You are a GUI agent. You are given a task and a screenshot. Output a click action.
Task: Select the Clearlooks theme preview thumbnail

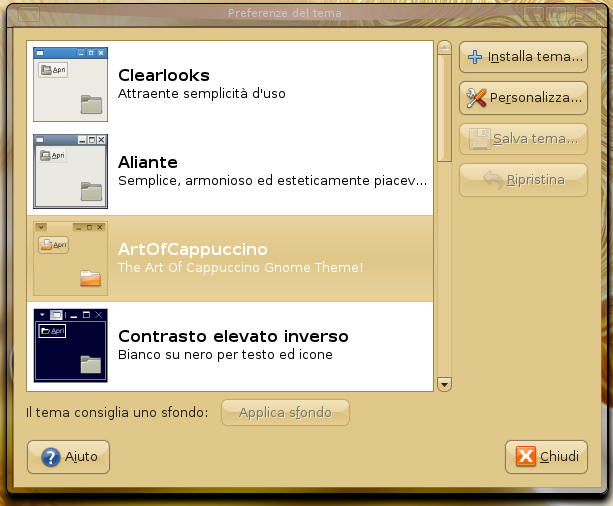point(70,84)
